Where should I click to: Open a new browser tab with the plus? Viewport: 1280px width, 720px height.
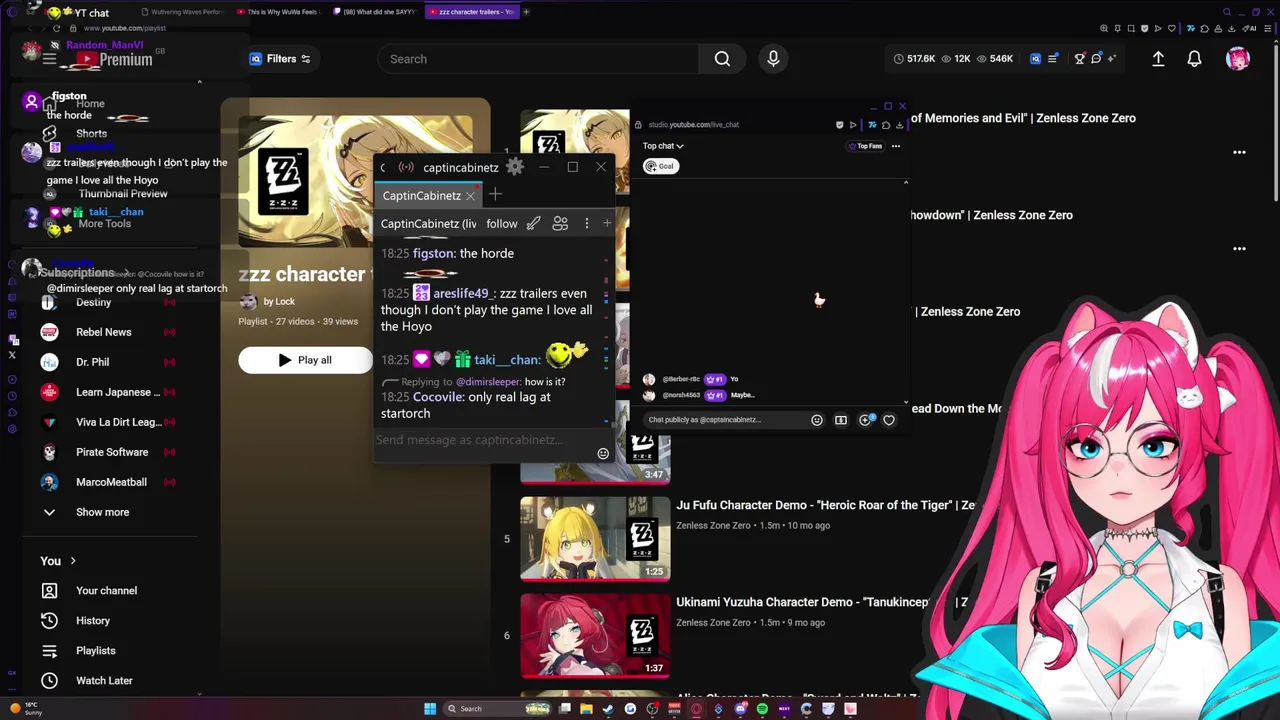click(x=526, y=12)
